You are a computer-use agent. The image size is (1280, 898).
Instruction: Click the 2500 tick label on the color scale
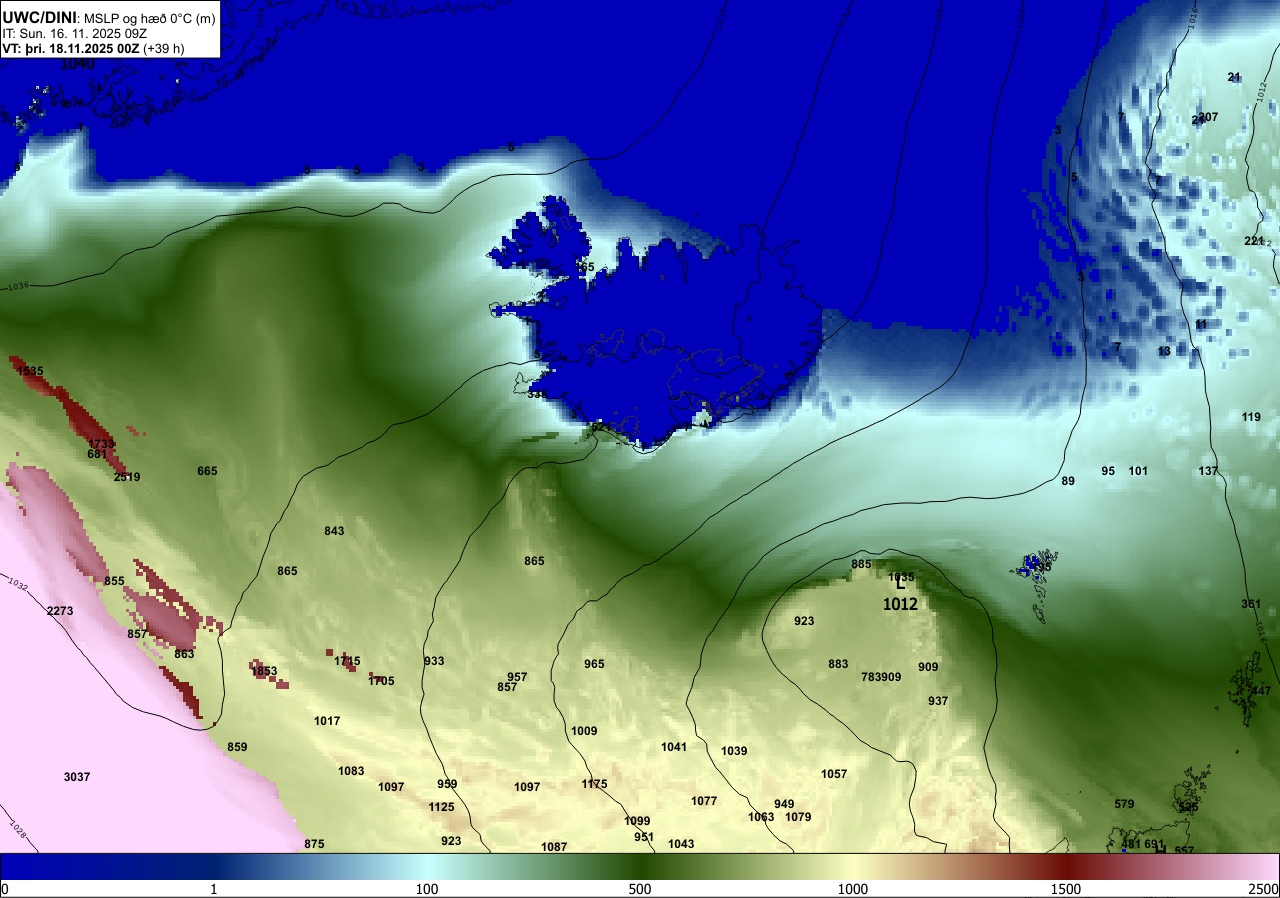(x=1265, y=889)
